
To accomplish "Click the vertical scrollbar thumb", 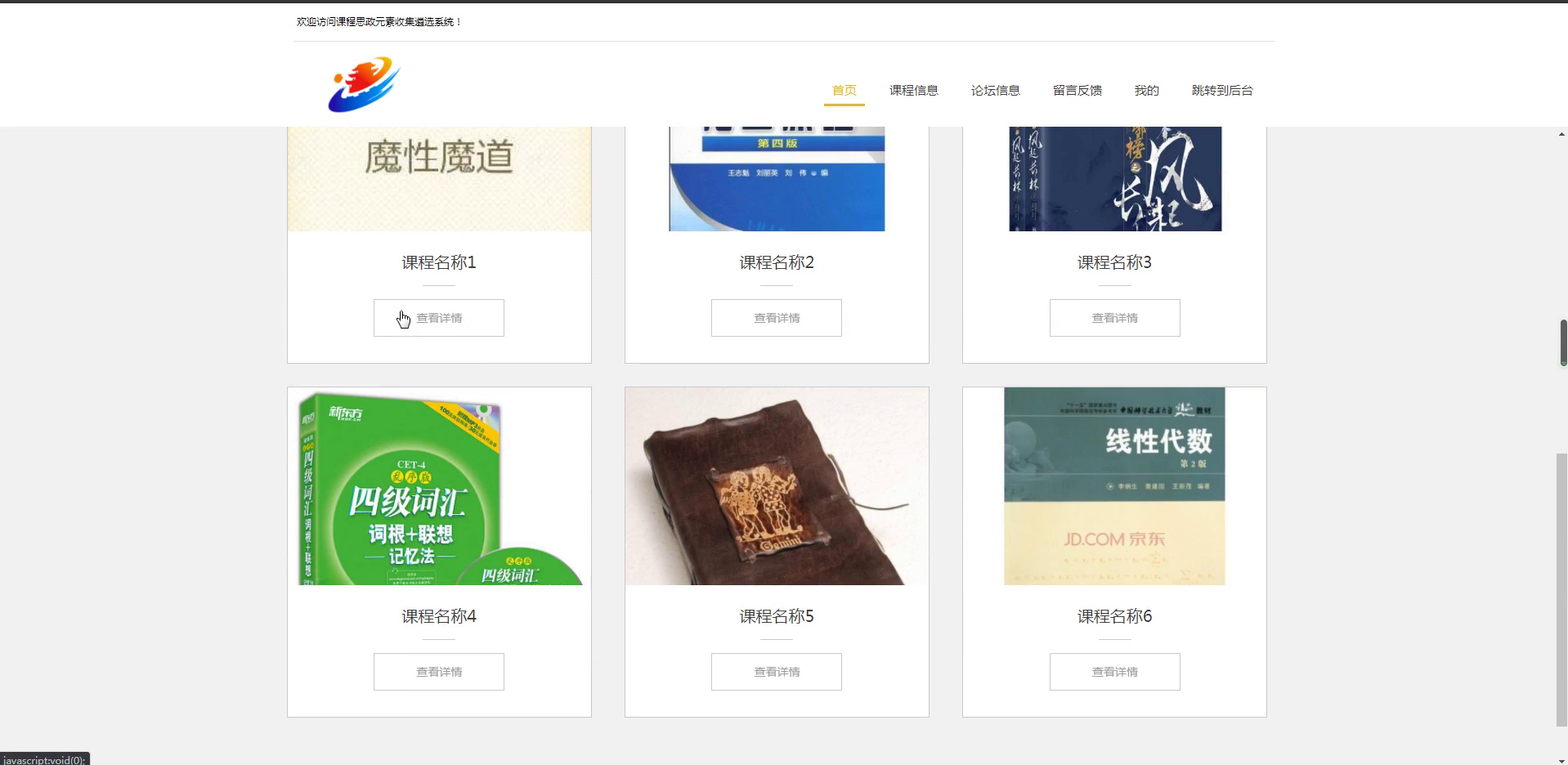I will click(x=1561, y=590).
